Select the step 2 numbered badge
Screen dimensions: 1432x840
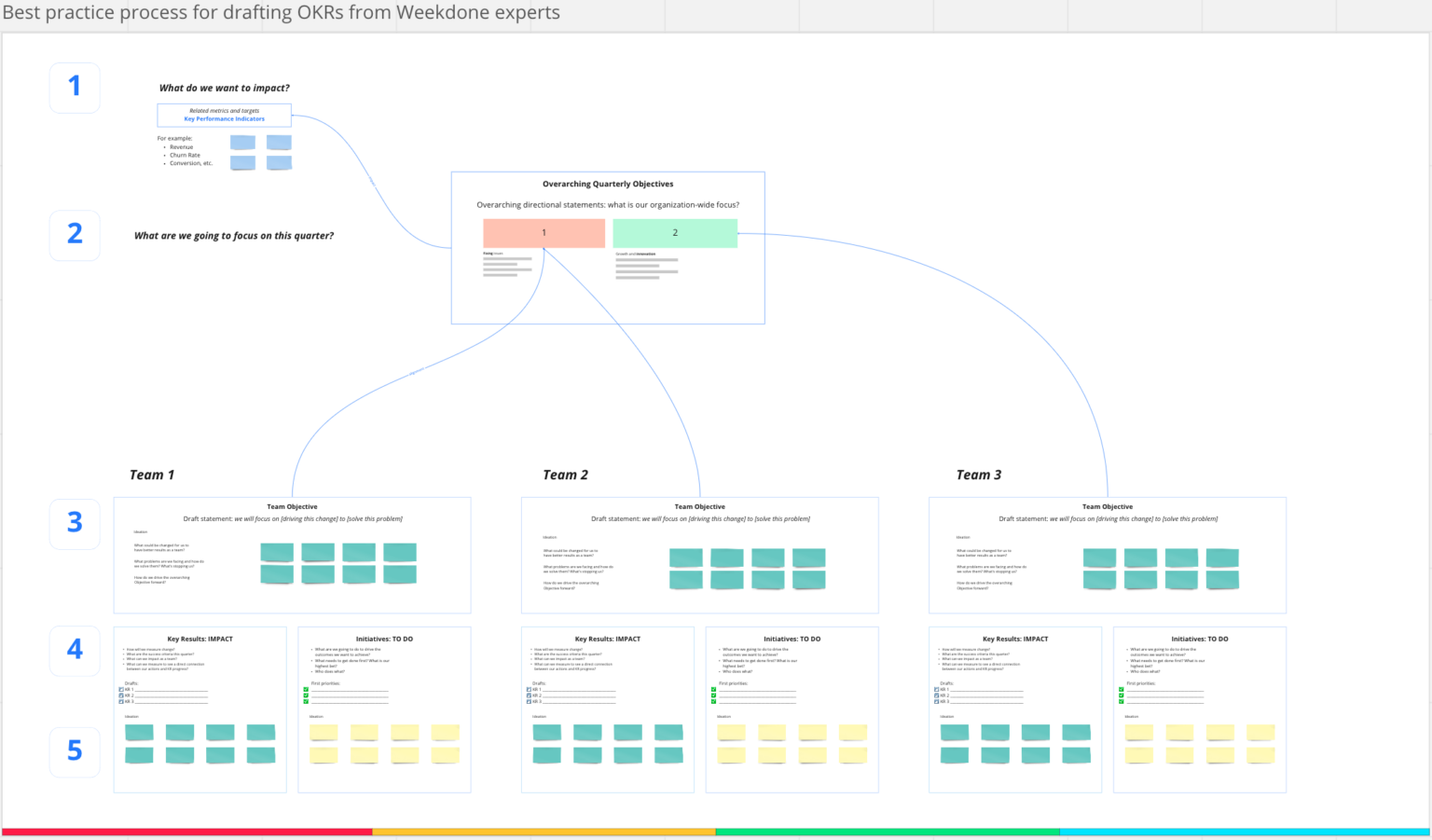74,235
